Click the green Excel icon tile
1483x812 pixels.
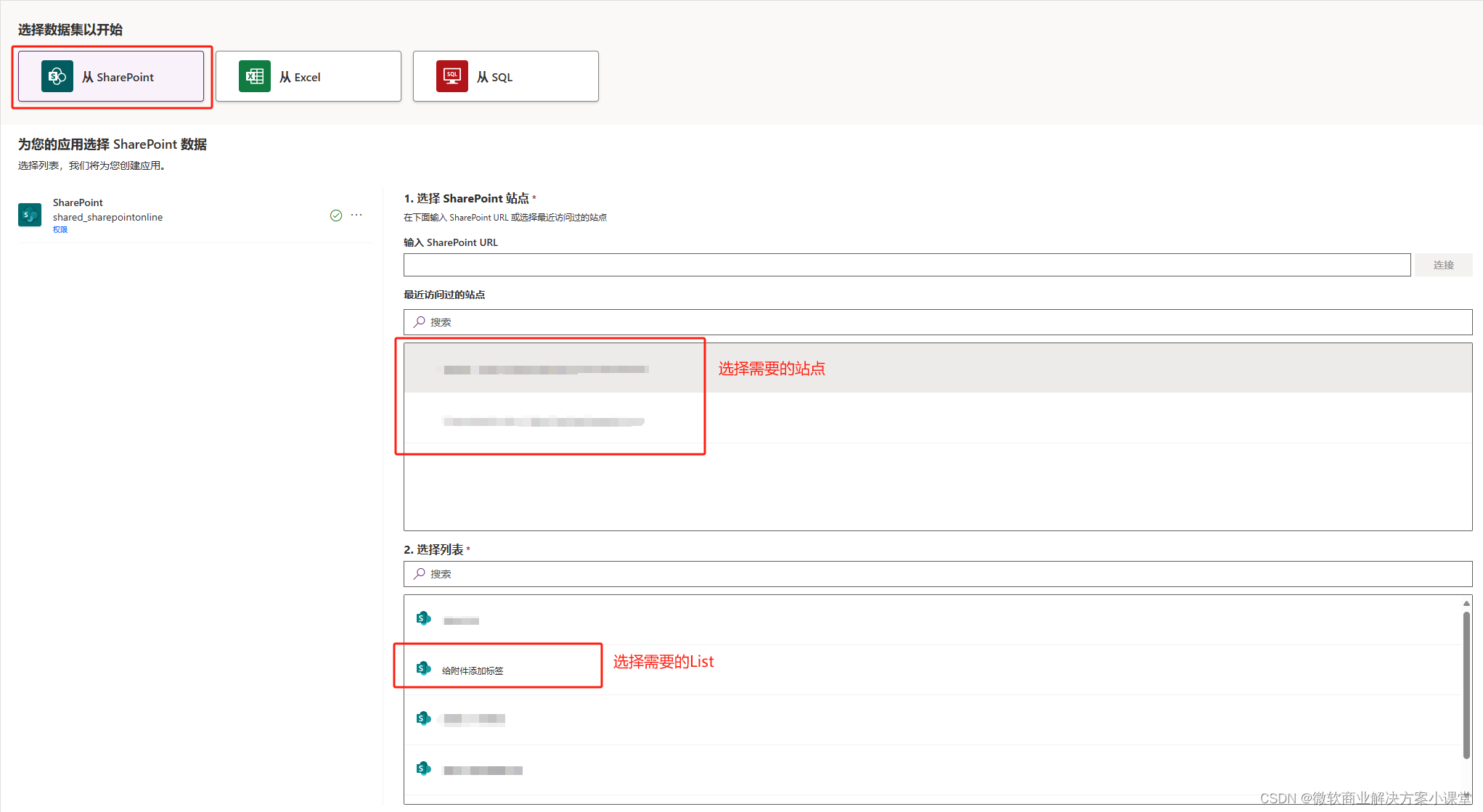pyautogui.click(x=254, y=76)
